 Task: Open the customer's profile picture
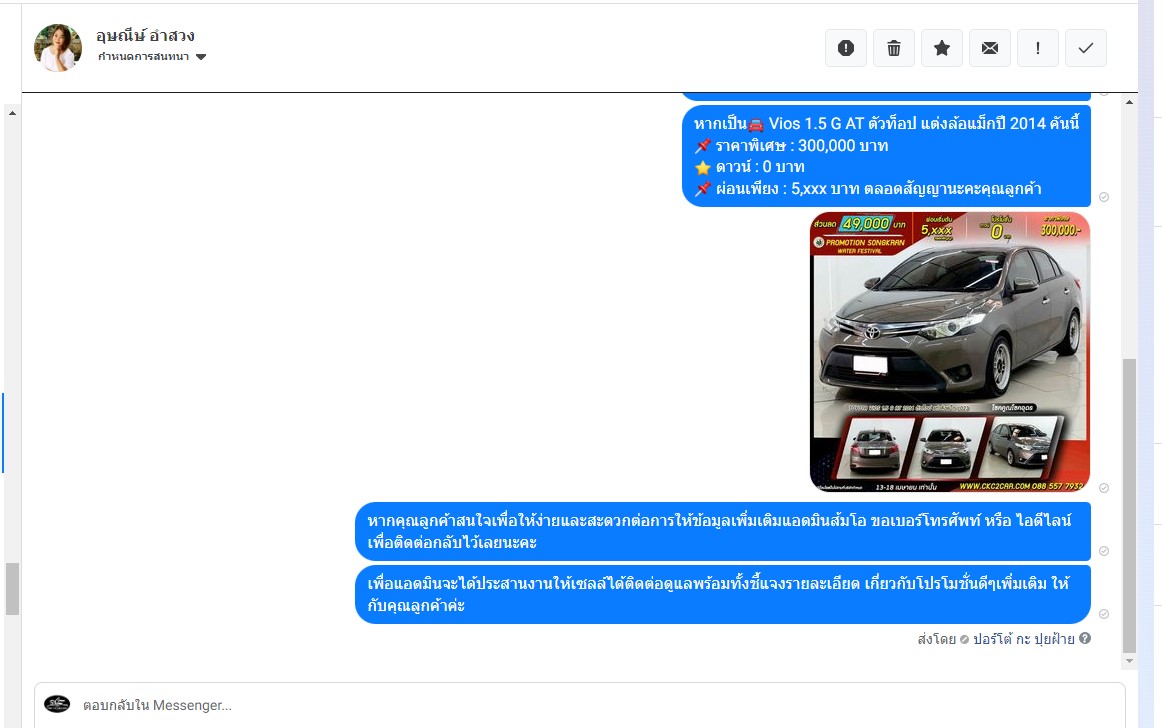pos(58,48)
